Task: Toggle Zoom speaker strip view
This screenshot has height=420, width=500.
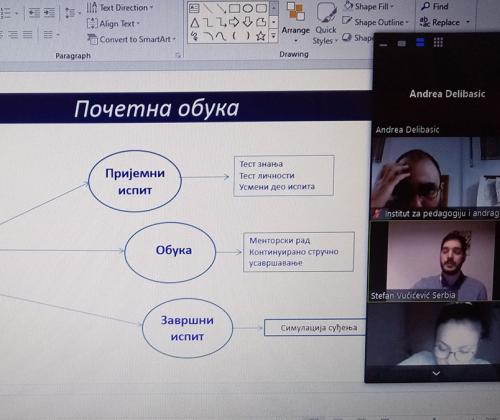Action: [420, 42]
